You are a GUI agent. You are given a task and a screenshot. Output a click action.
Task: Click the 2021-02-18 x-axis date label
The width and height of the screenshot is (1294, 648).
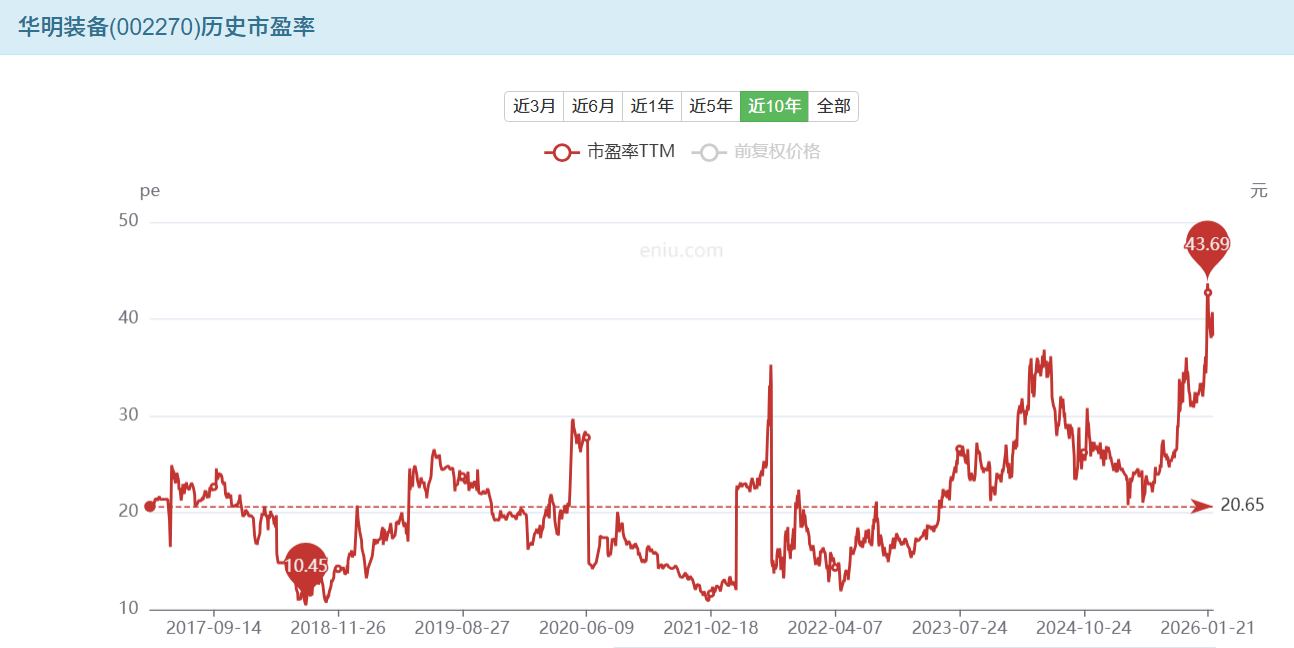711,628
